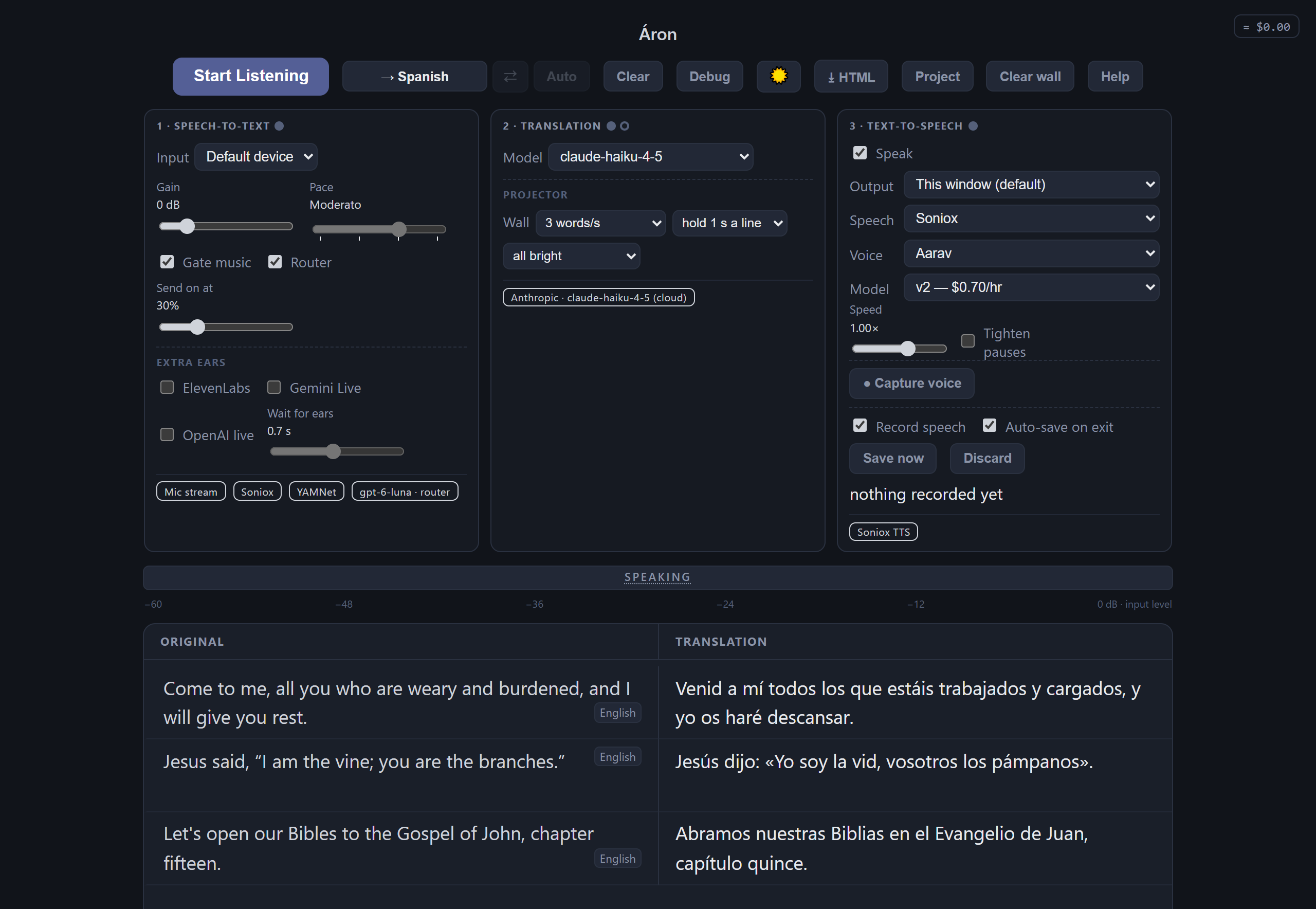Image resolution: width=1316 pixels, height=909 pixels.
Task: Click the Save now button
Action: pos(893,459)
